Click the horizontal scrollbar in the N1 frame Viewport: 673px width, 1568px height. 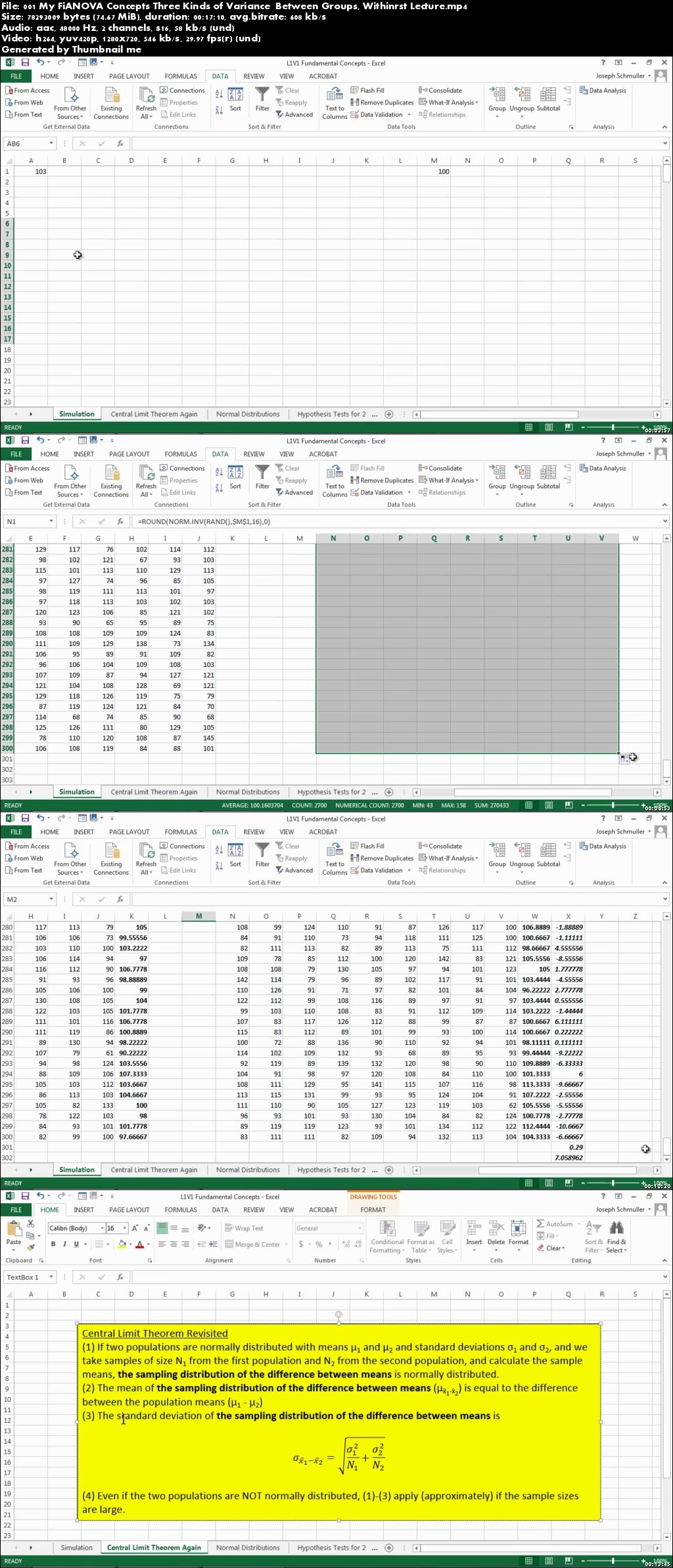point(535,793)
